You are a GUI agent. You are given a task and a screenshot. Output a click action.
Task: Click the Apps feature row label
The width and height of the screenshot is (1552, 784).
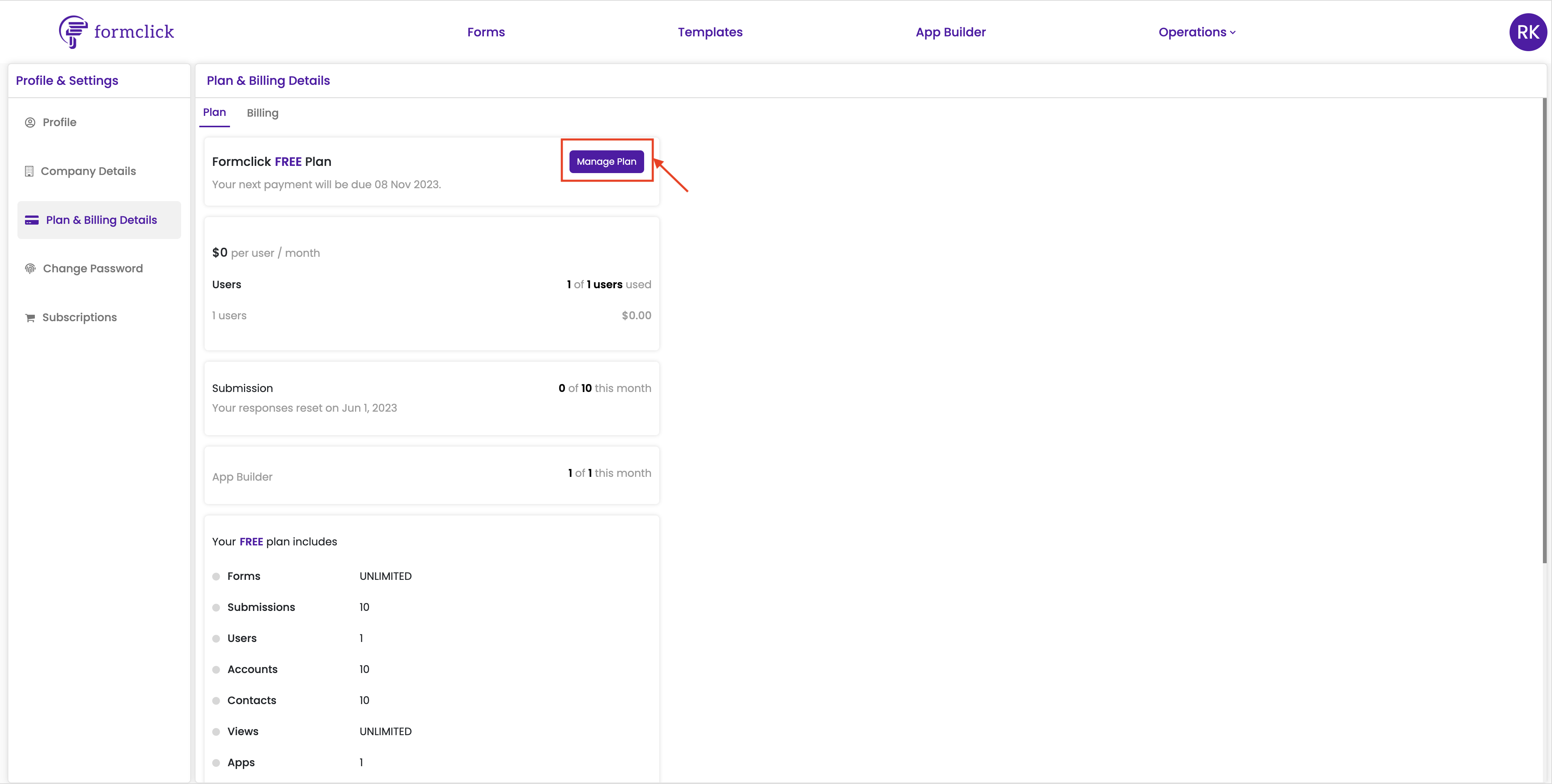tap(241, 763)
